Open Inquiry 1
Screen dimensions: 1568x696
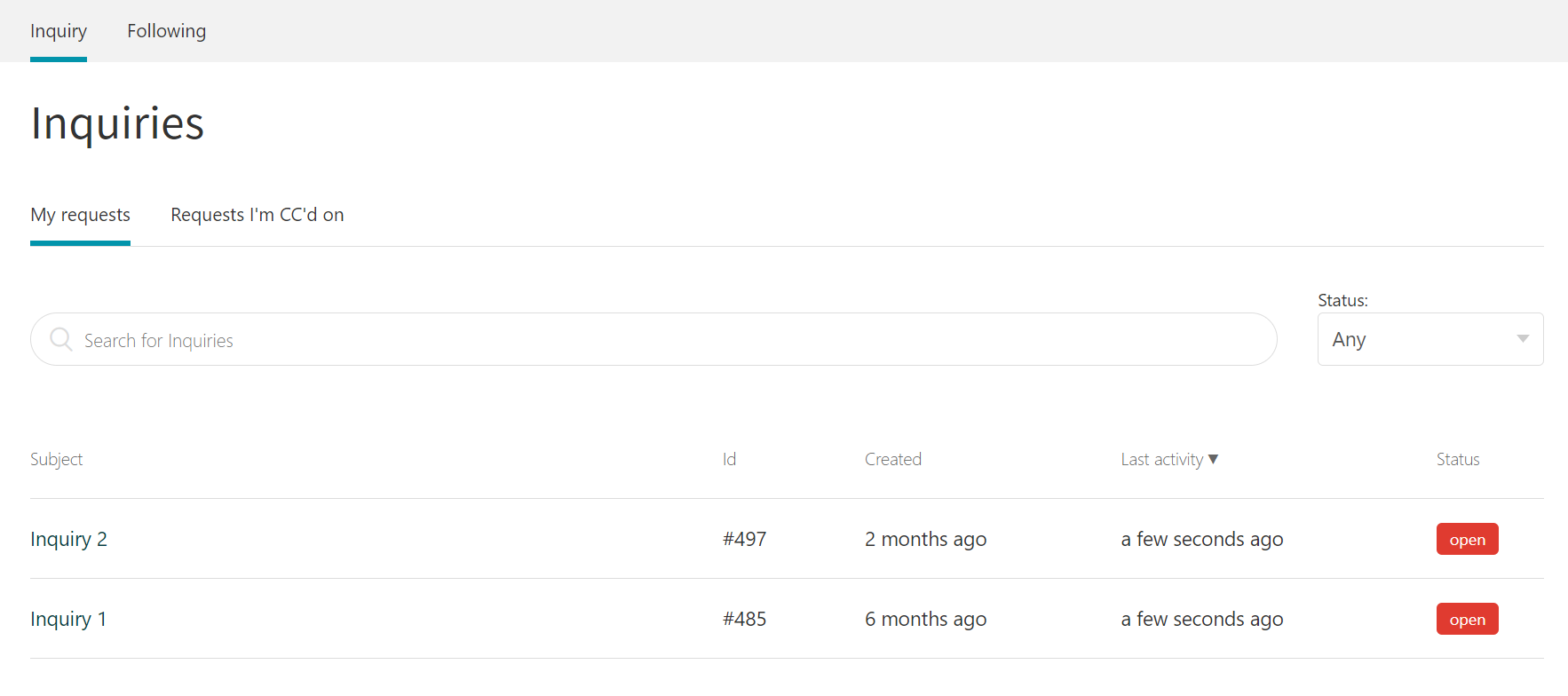click(x=68, y=619)
